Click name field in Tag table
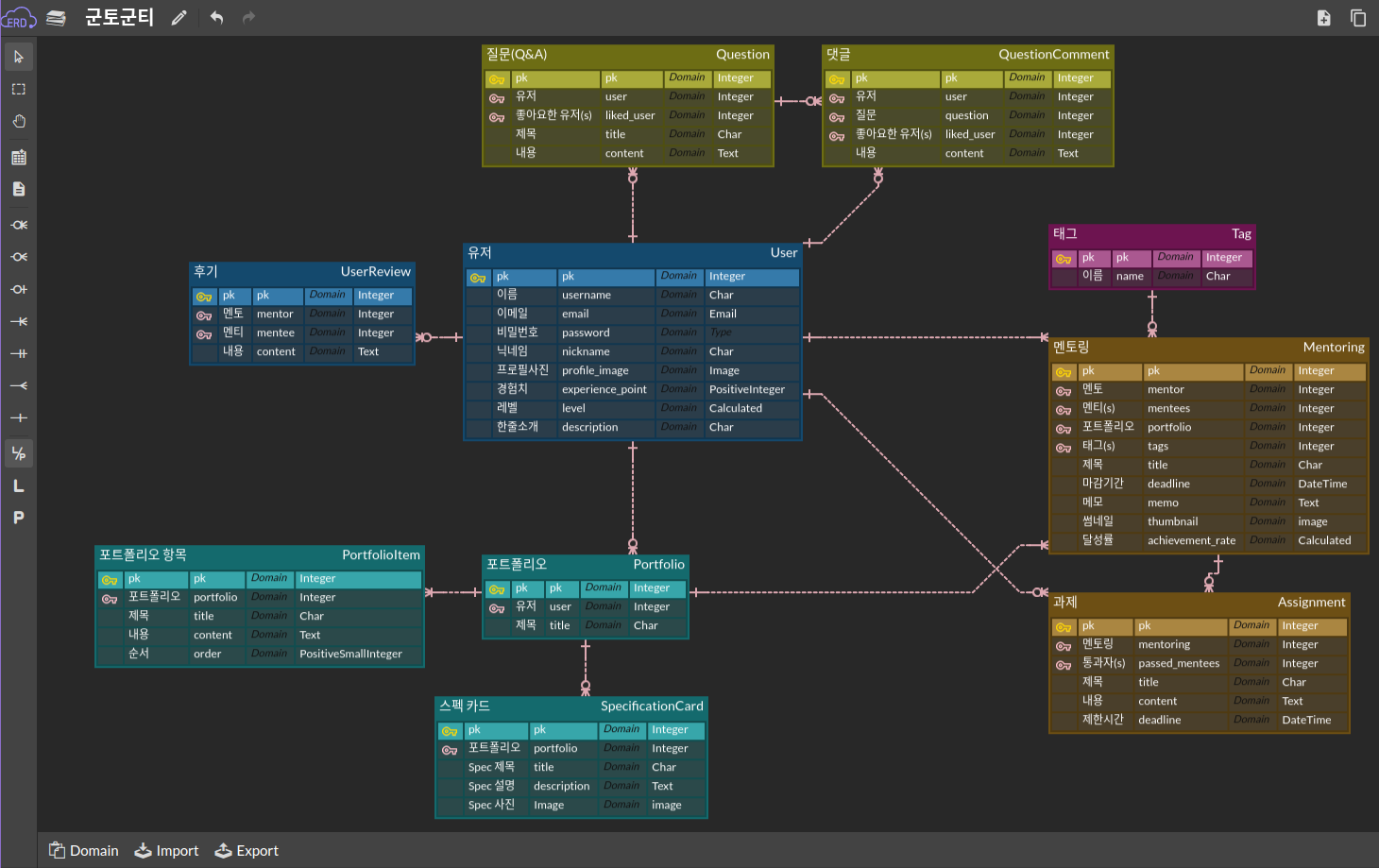 1130,277
